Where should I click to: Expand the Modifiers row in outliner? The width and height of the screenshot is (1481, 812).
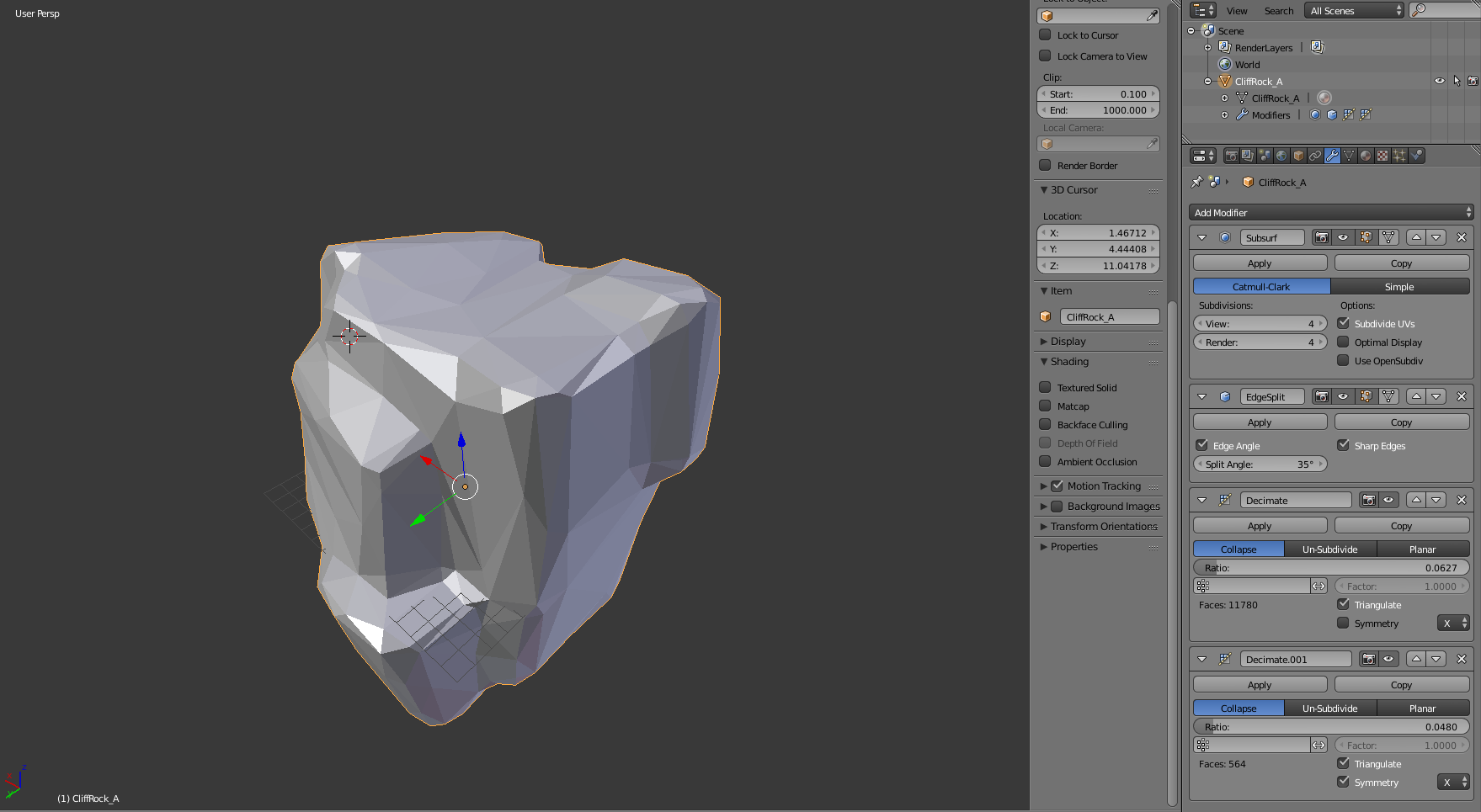point(1224,114)
